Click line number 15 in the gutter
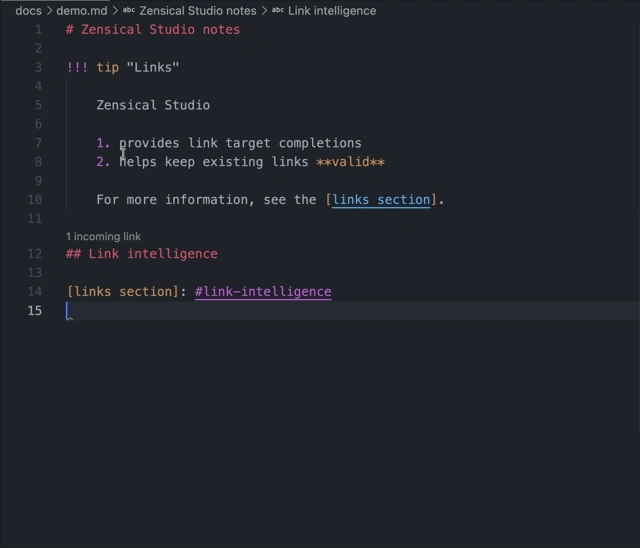Viewport: 640px width, 548px height. (x=35, y=311)
